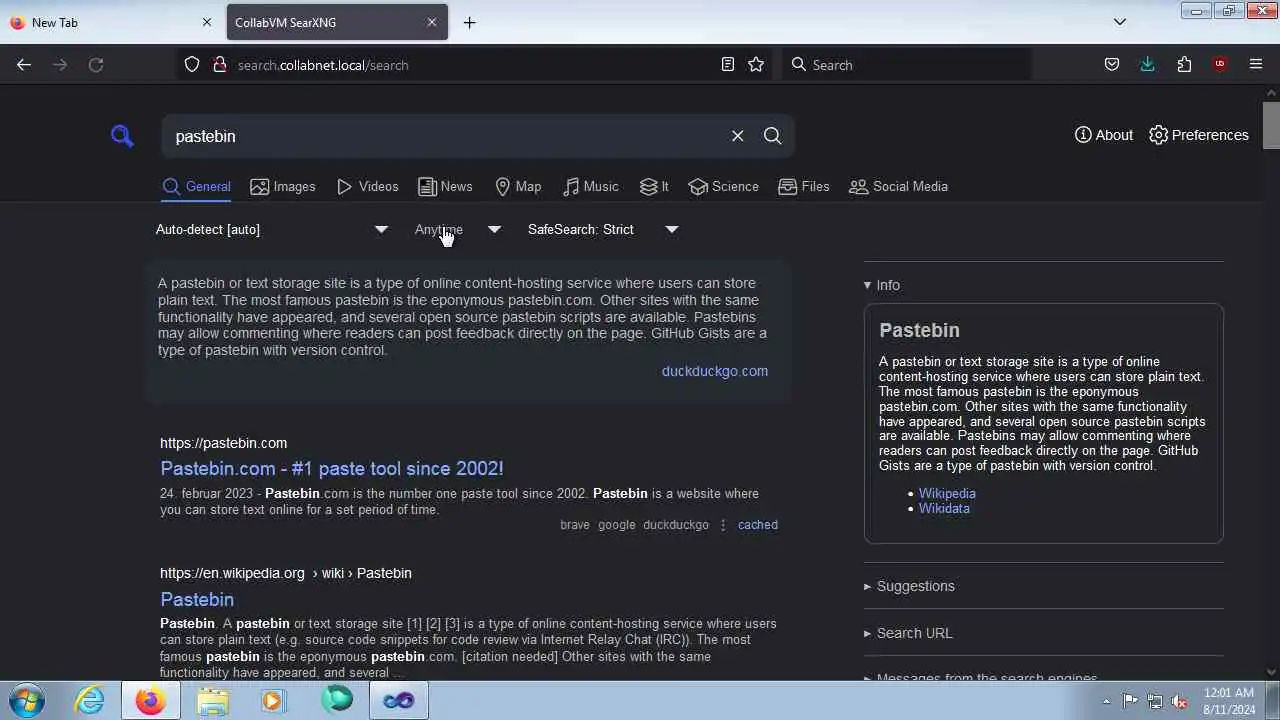Open Wikipedia link in Info box
Image resolution: width=1280 pixels, height=720 pixels.
947,494
